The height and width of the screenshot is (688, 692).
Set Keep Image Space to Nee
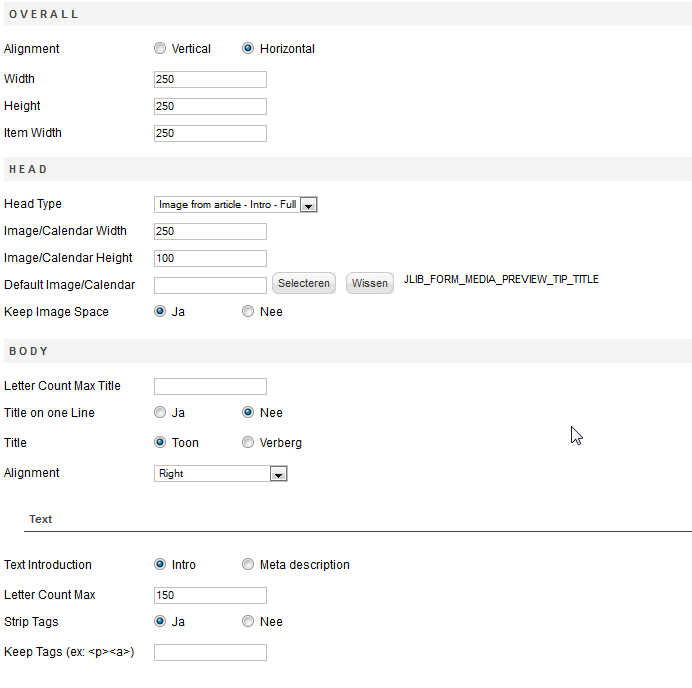pyautogui.click(x=248, y=312)
